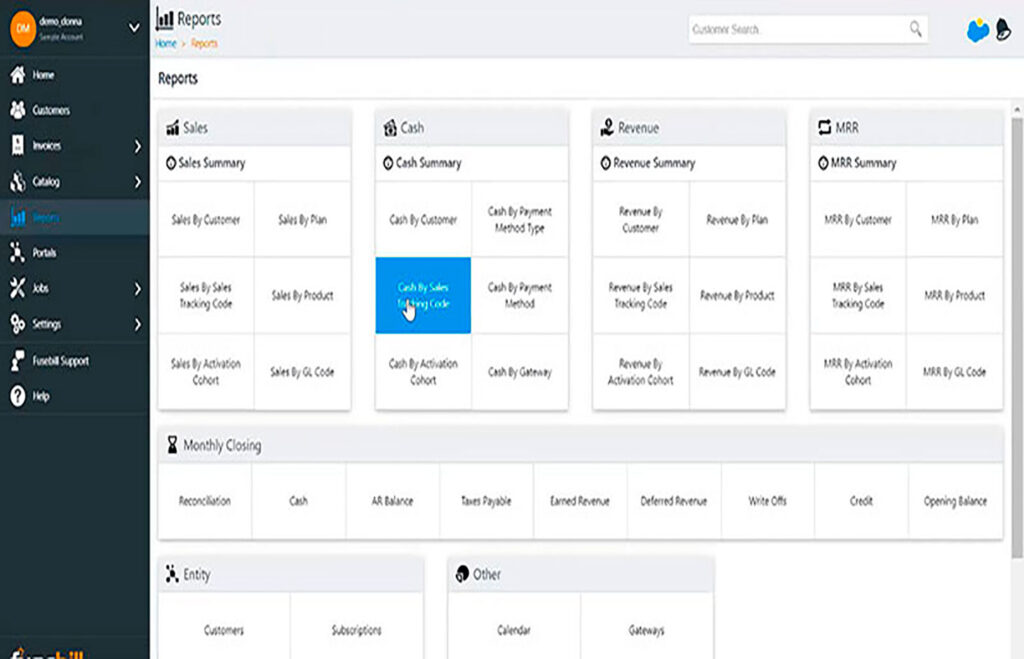Image resolution: width=1024 pixels, height=659 pixels.
Task: Click the orange DM avatar
Action: click(22, 29)
